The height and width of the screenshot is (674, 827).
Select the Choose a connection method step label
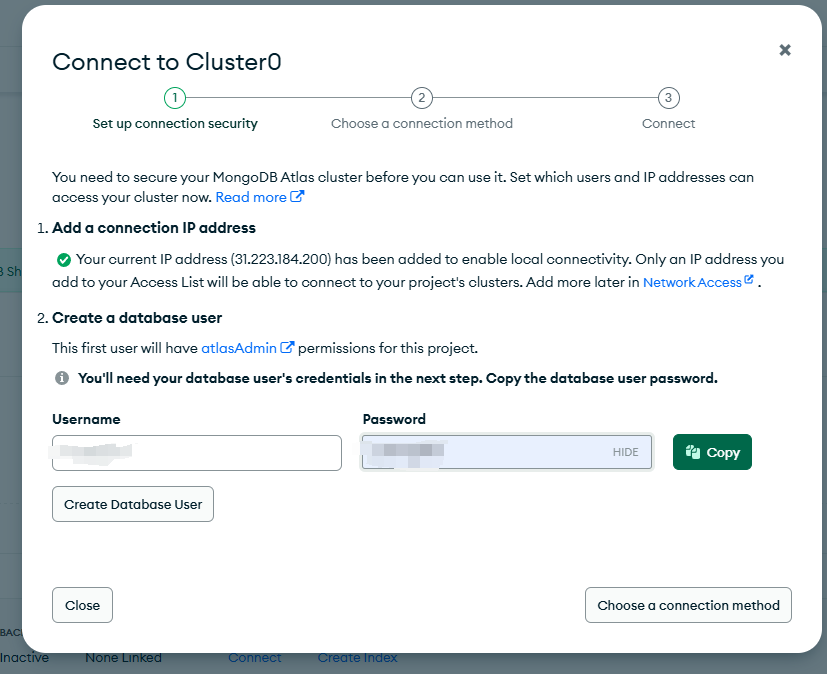[x=421, y=123]
